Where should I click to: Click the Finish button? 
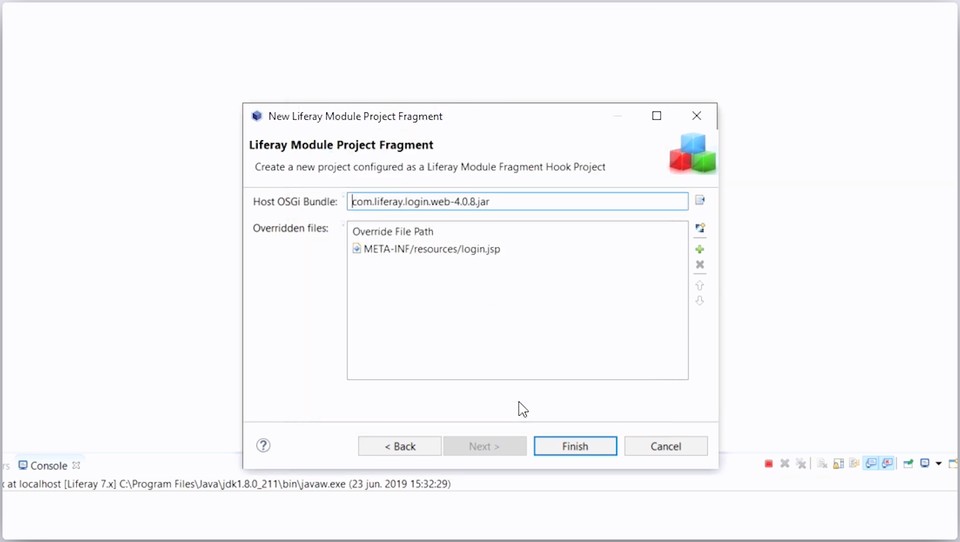pyautogui.click(x=575, y=446)
